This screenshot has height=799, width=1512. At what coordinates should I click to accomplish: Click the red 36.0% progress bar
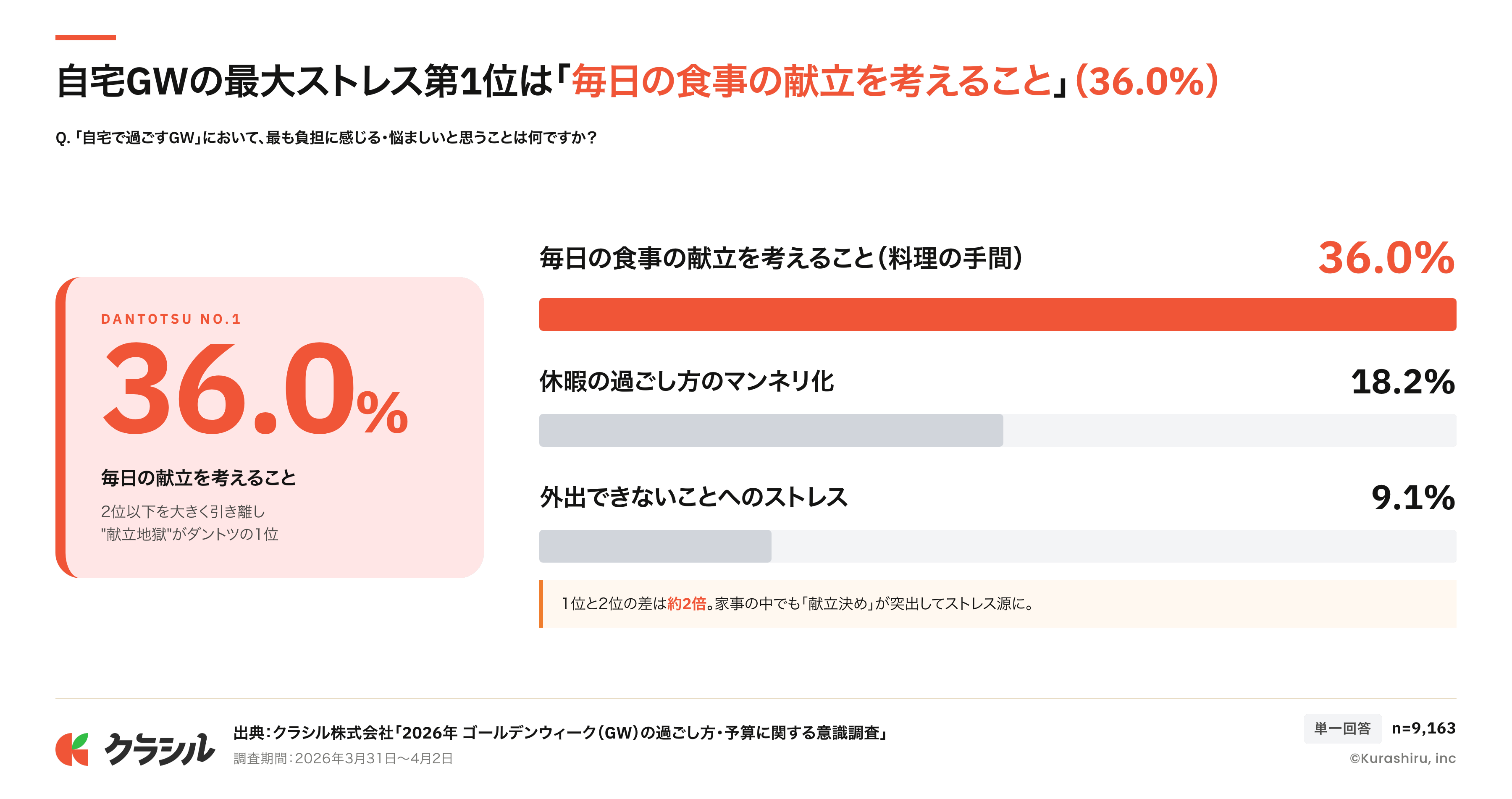997,314
